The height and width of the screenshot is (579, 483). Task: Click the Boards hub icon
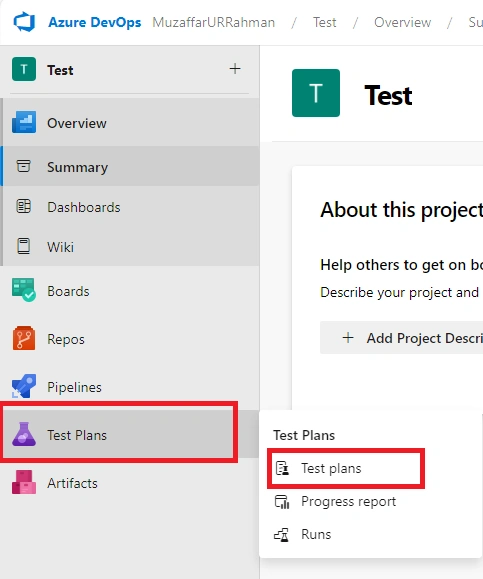(x=24, y=290)
